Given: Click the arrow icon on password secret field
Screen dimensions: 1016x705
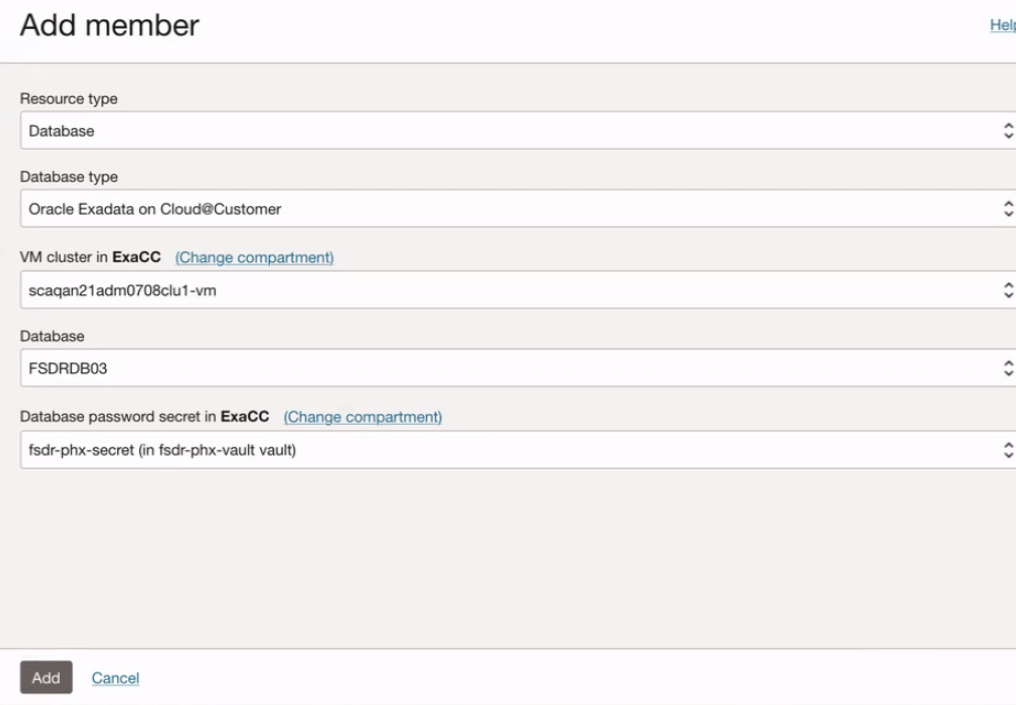Looking at the screenshot, I should click(1008, 450).
